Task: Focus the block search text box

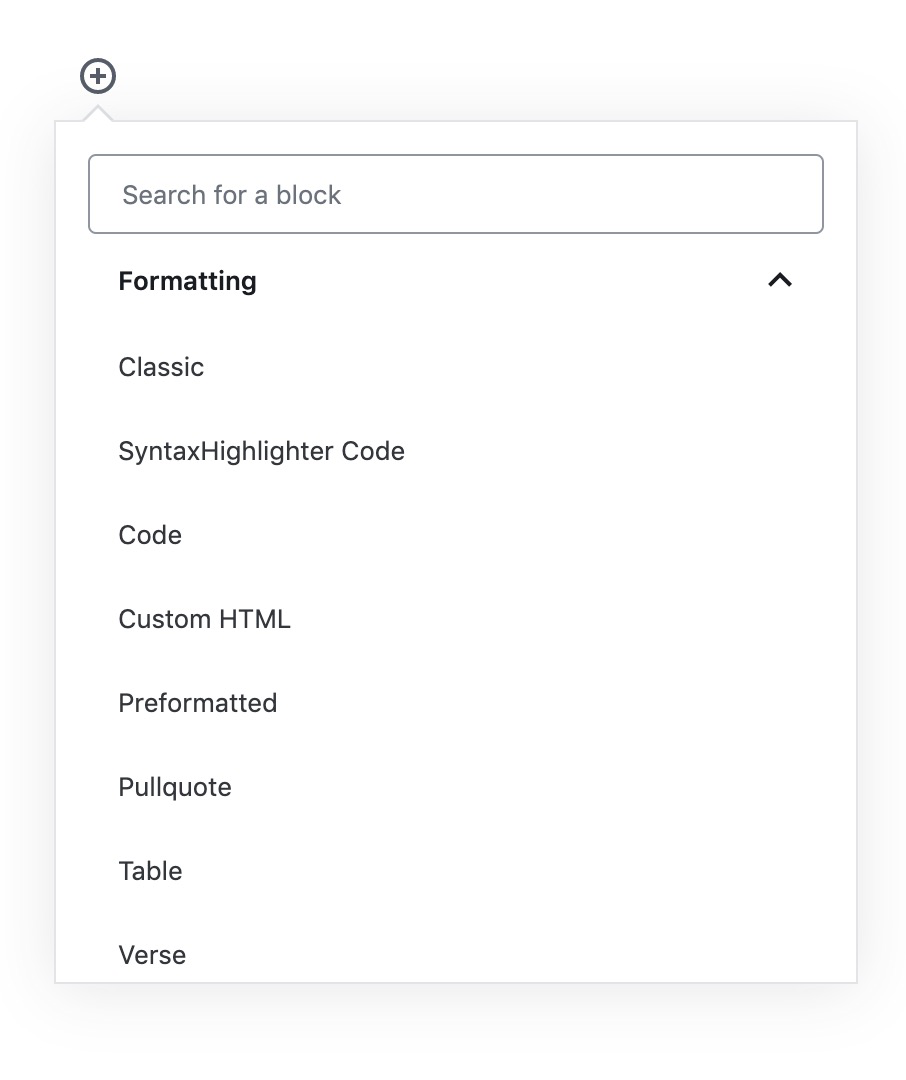Action: [x=455, y=194]
